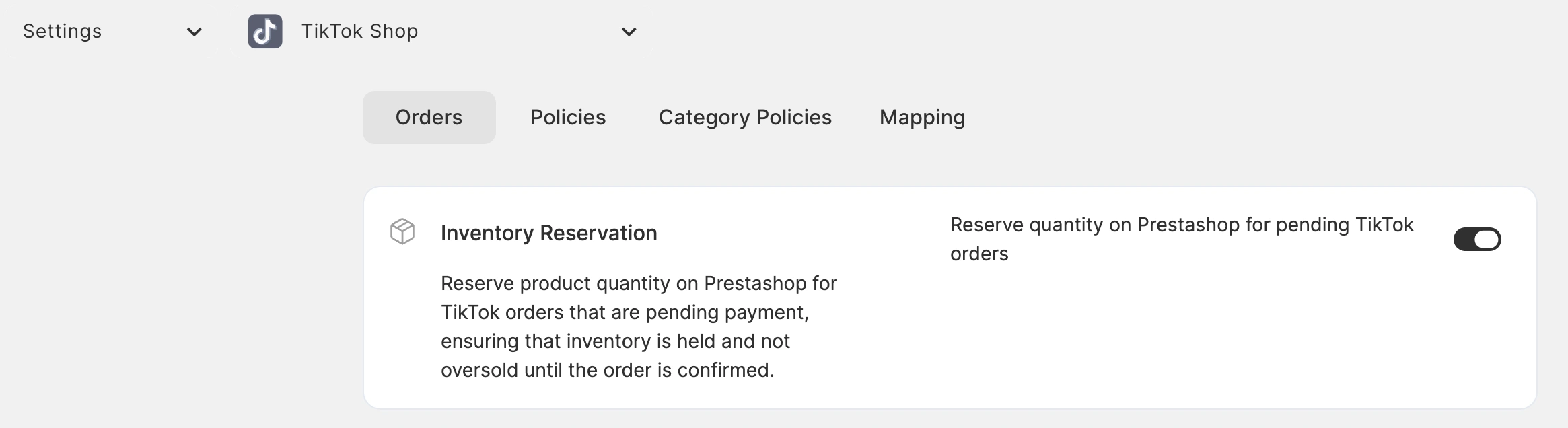
Task: Click the TikTok logo icon
Action: point(265,32)
